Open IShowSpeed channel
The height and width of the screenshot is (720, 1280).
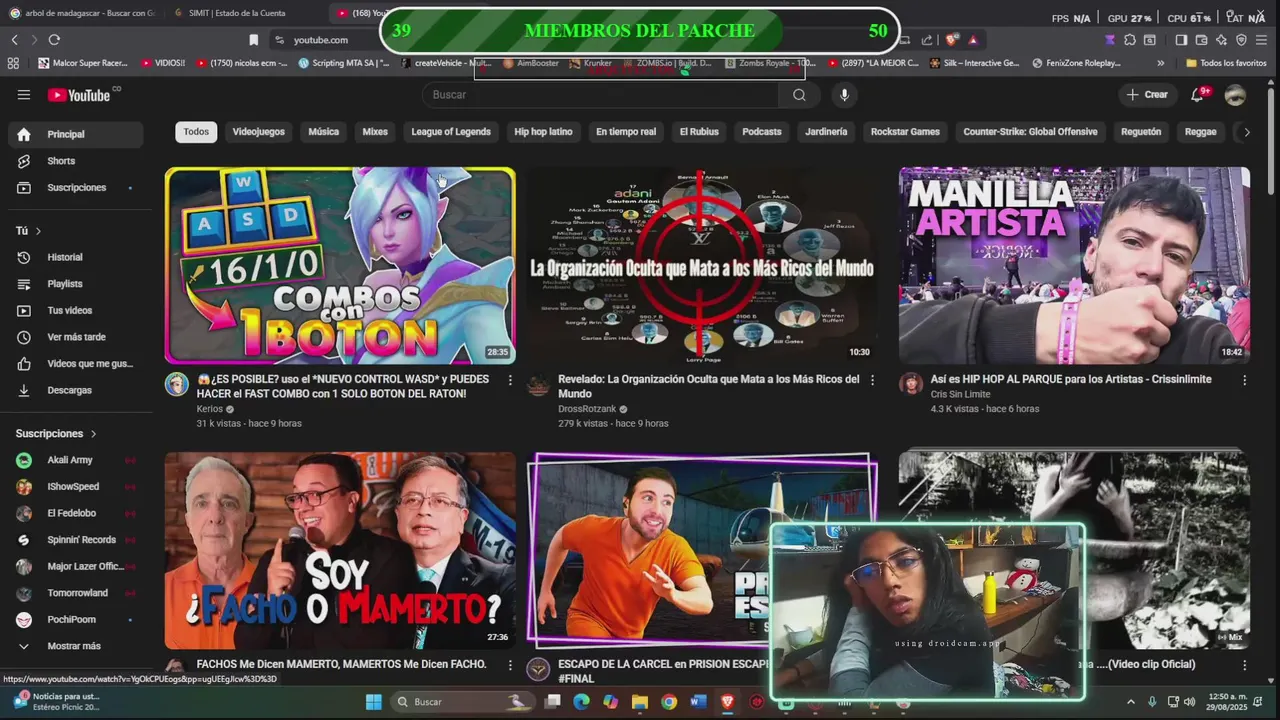click(x=75, y=487)
